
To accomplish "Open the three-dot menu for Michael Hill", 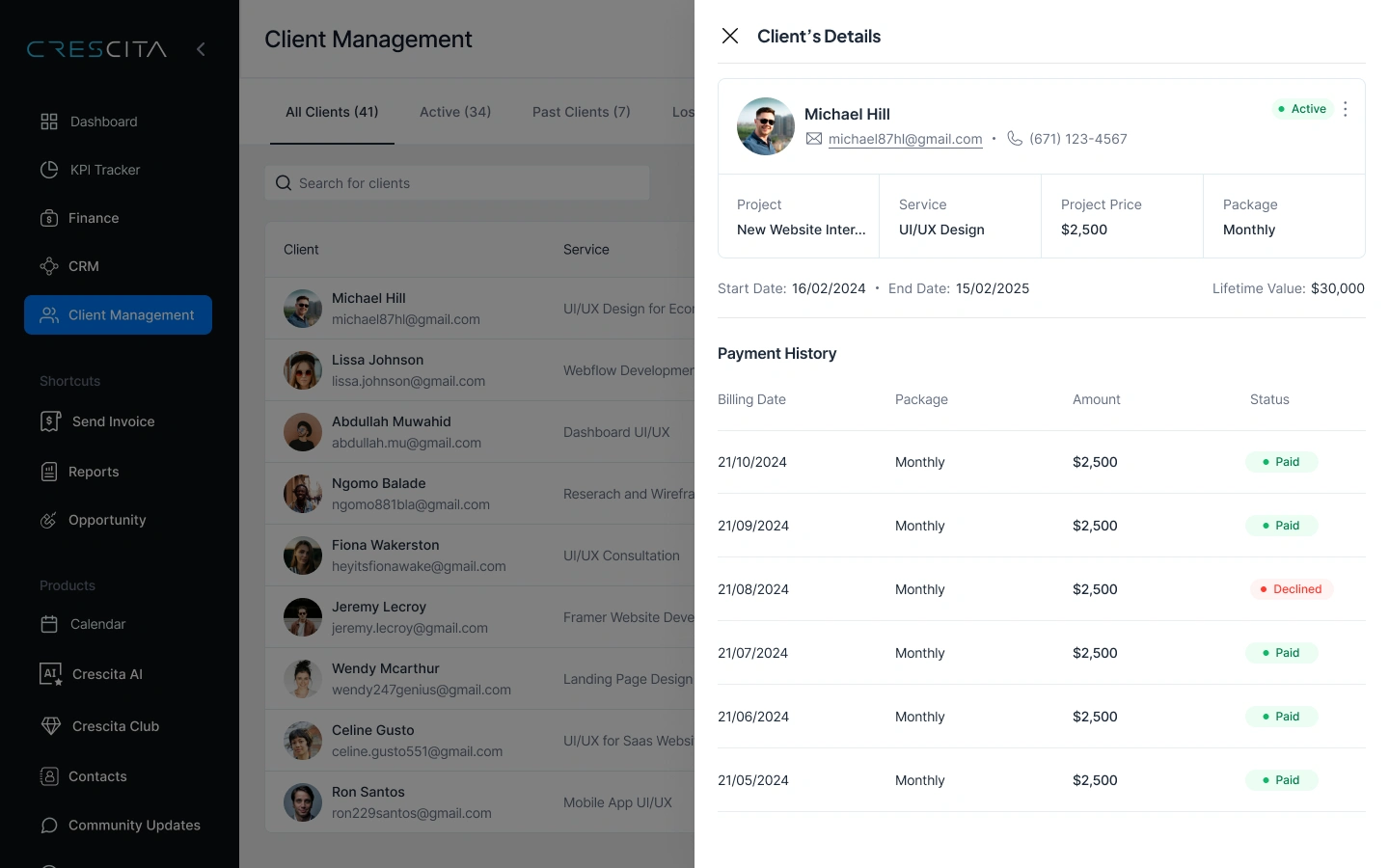I will tap(1346, 109).
